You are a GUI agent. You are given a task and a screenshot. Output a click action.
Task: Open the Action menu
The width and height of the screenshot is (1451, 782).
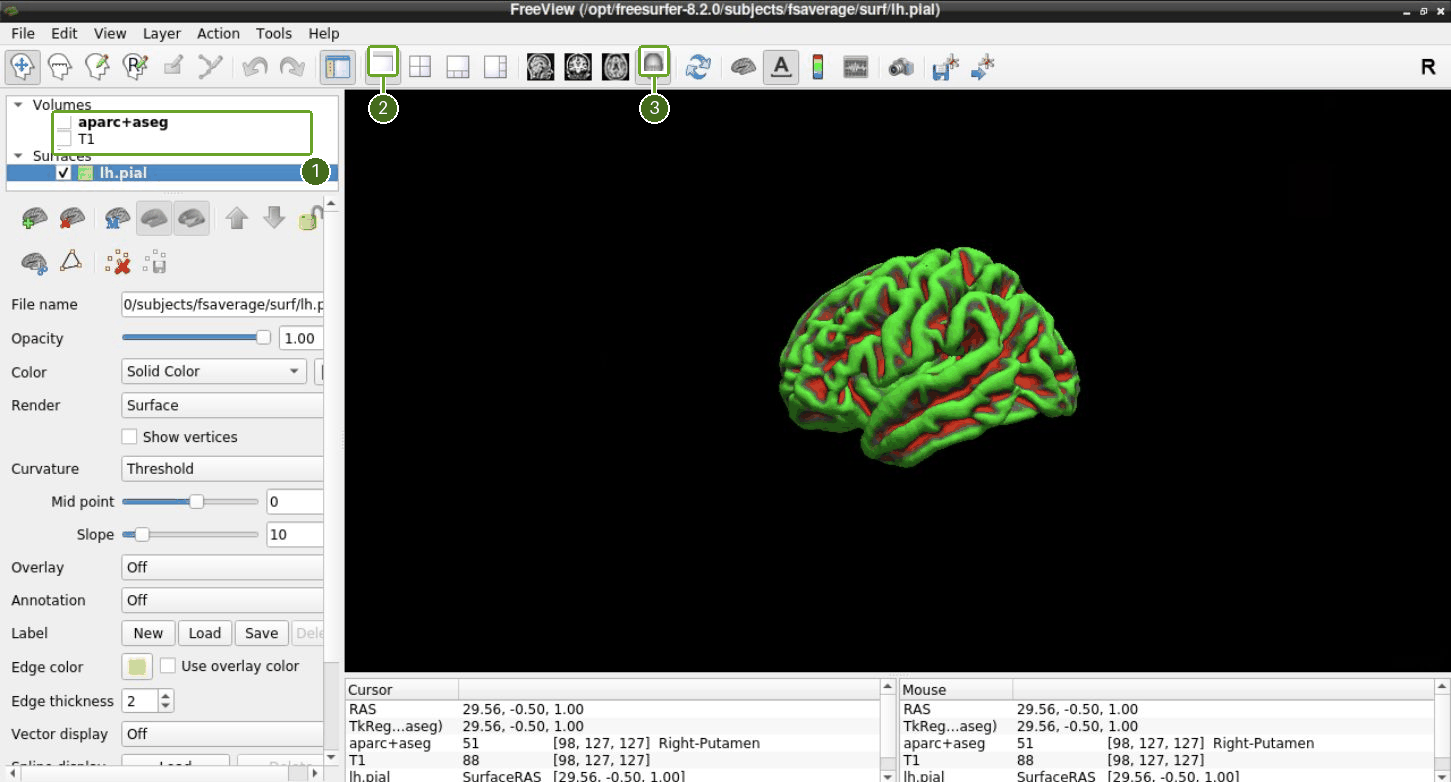(x=218, y=33)
